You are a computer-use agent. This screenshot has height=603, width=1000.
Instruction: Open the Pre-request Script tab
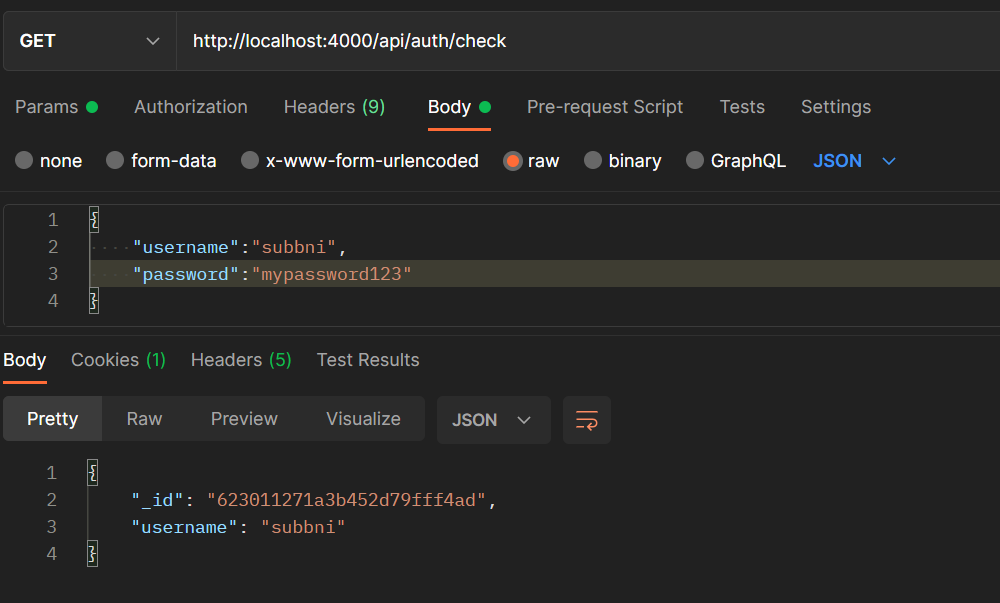tap(605, 107)
